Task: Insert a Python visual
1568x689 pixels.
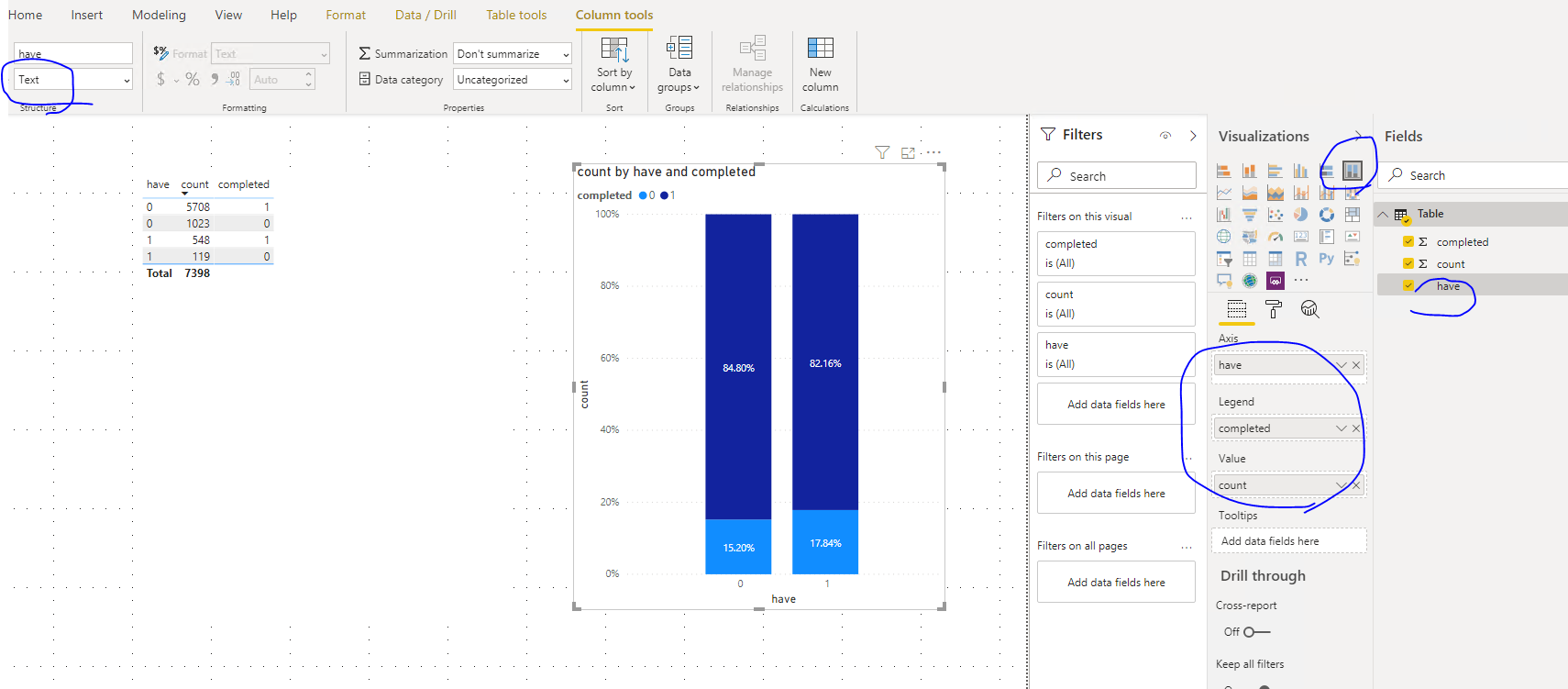Action: (1327, 259)
